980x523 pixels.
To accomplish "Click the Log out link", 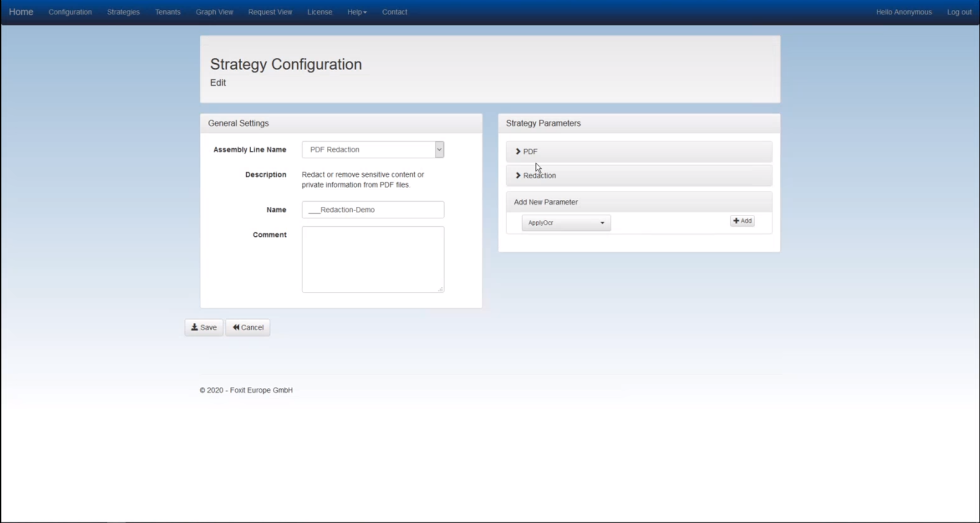I will point(959,12).
